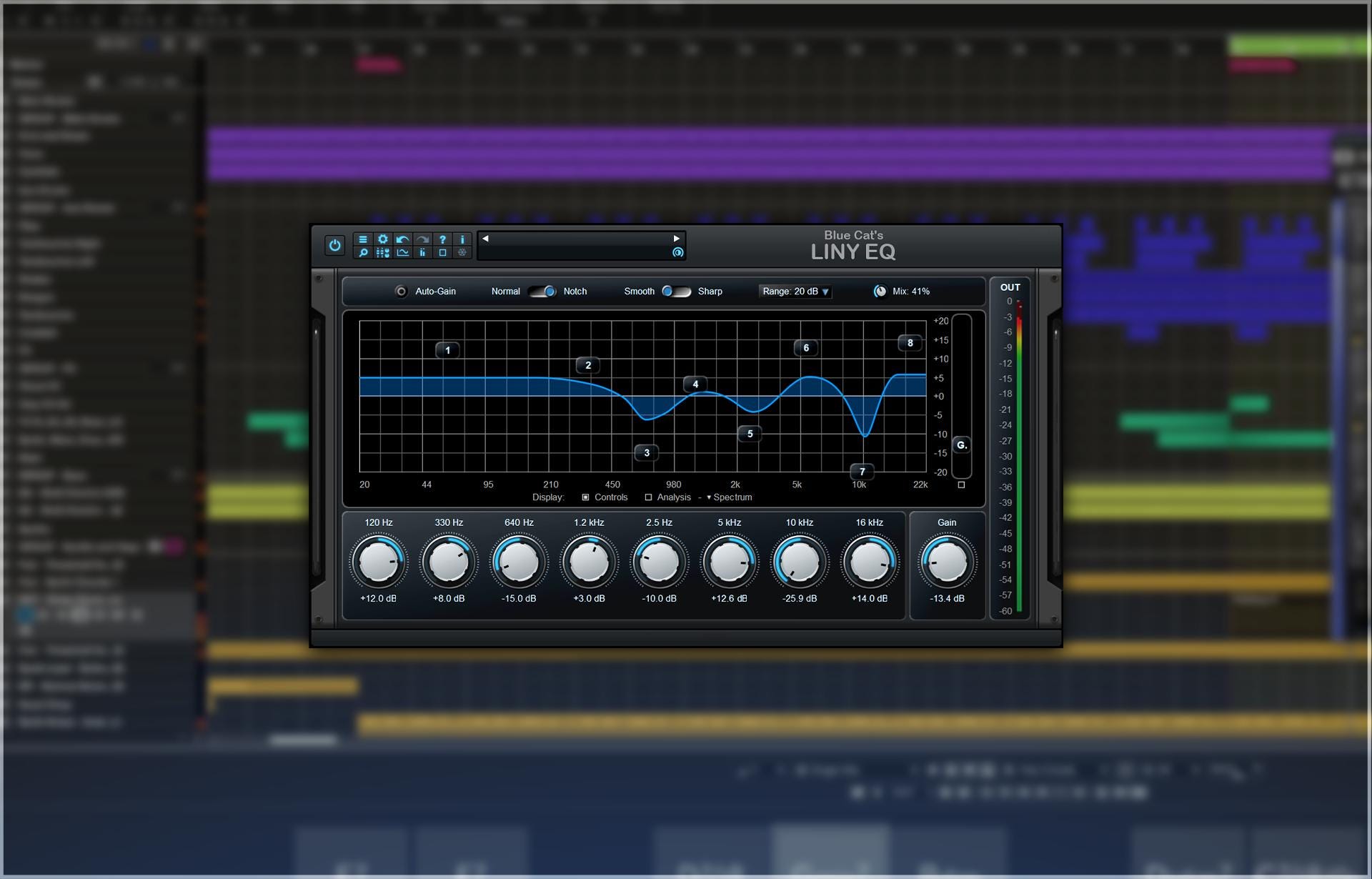Open the help question mark icon

point(442,239)
